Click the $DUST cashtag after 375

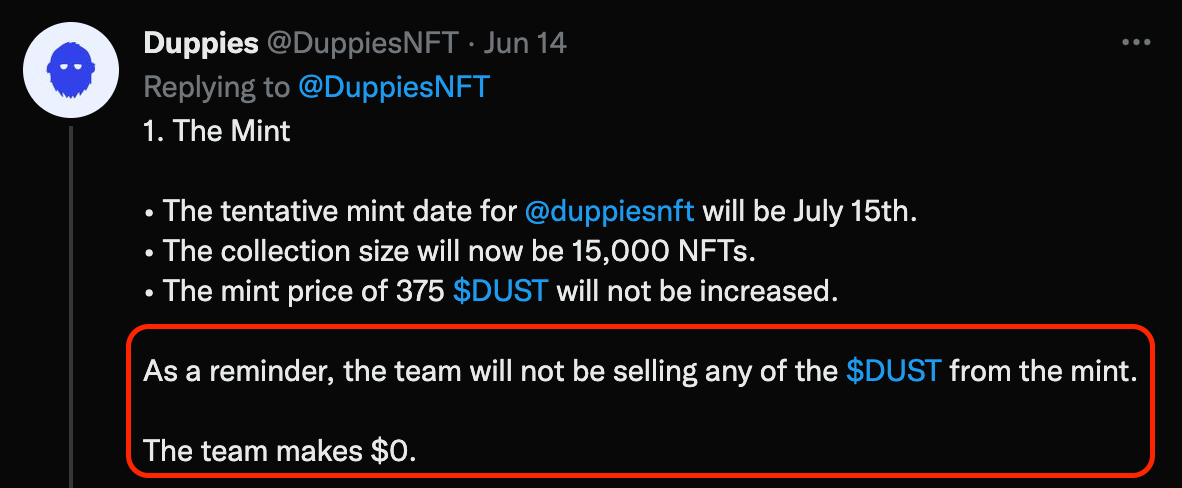(x=500, y=291)
